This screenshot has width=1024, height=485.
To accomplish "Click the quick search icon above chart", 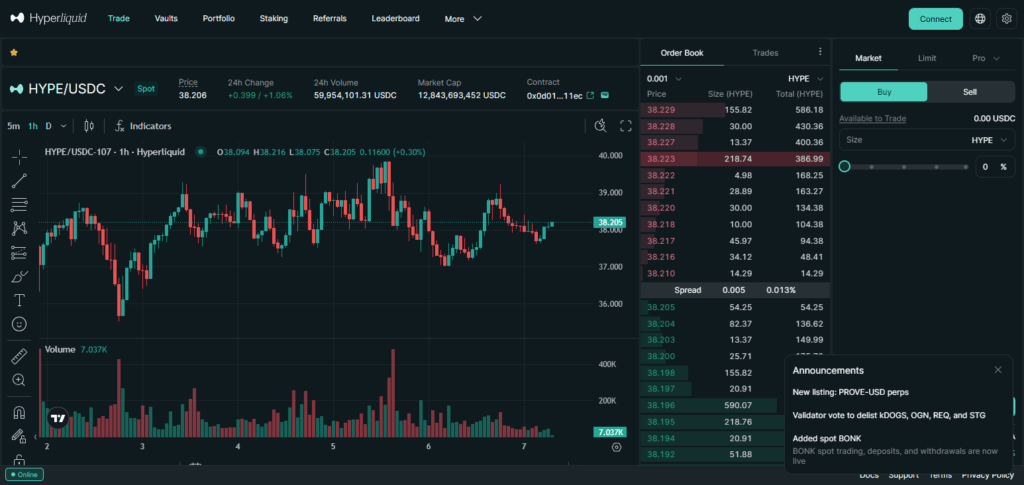I will click(x=600, y=126).
